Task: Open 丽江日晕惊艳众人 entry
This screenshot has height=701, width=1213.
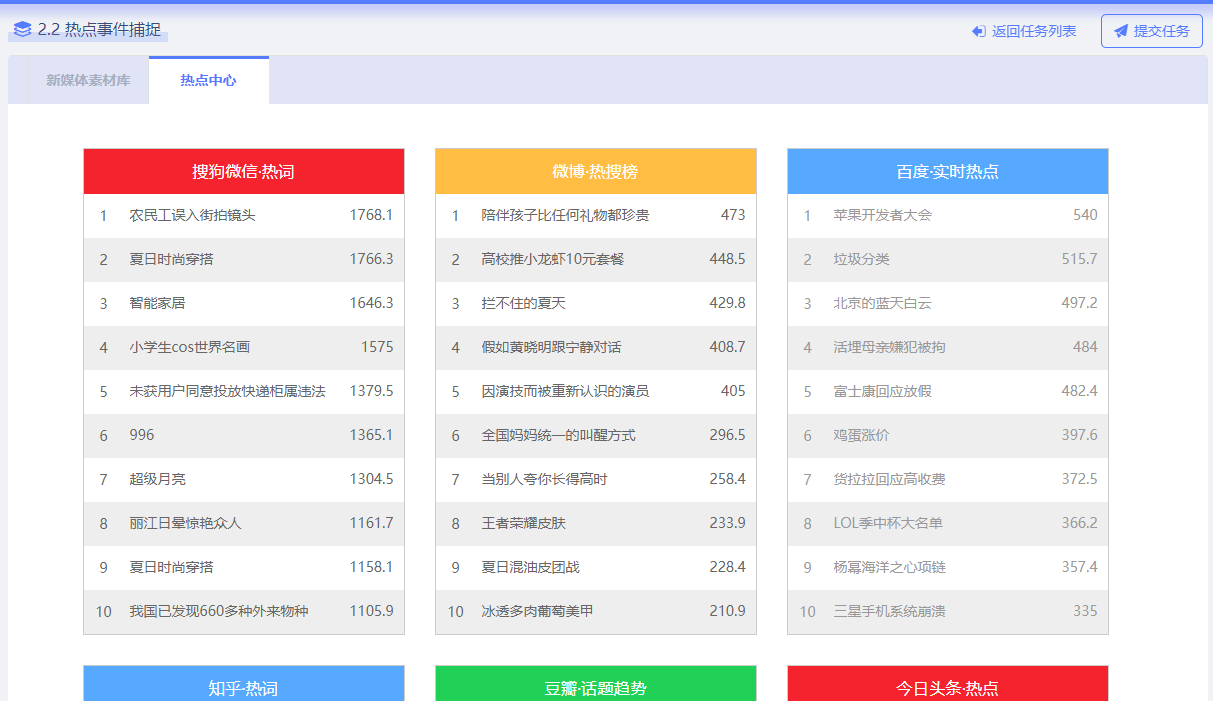Action: point(185,523)
